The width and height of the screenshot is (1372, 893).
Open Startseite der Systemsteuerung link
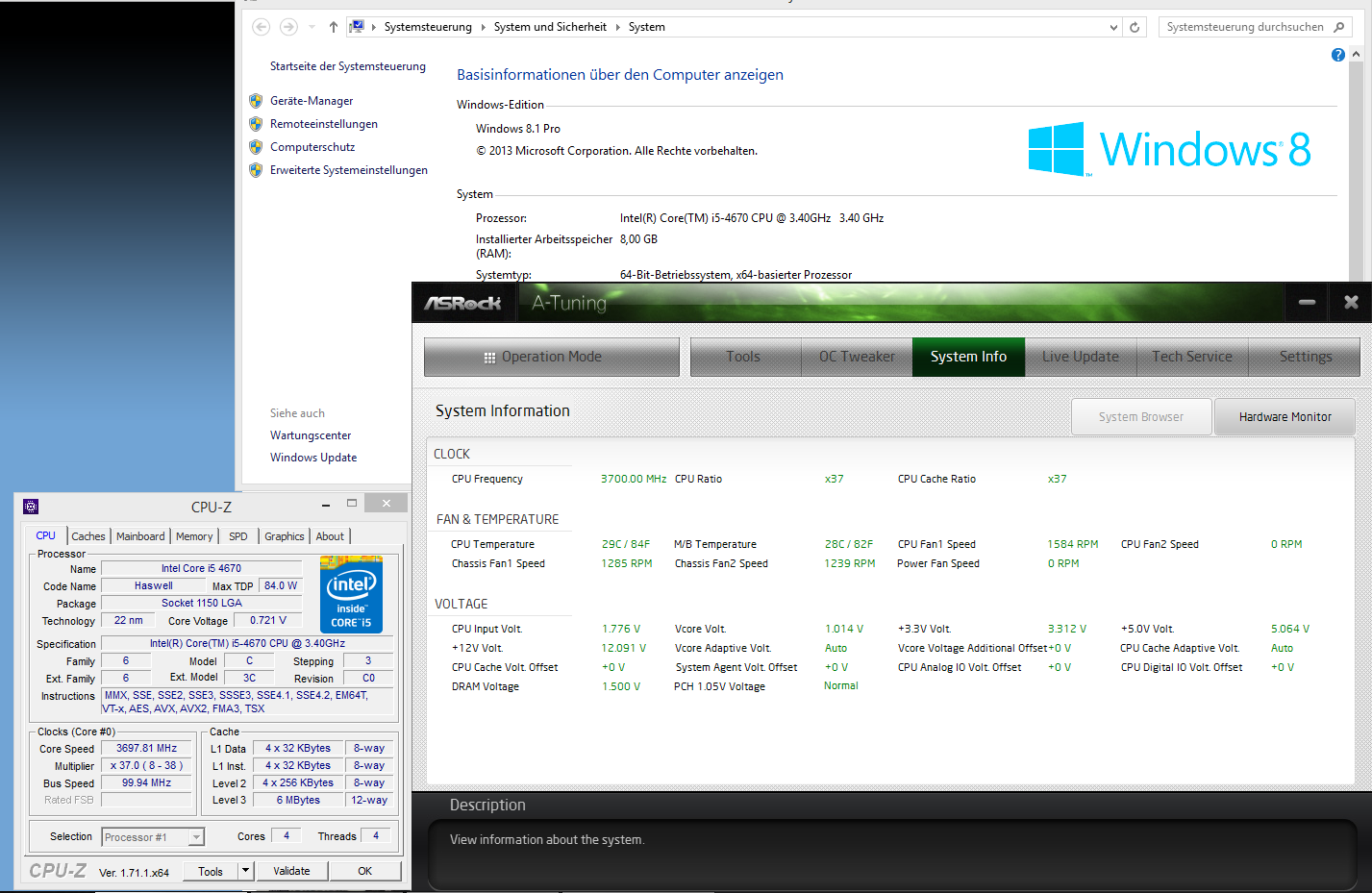348,66
